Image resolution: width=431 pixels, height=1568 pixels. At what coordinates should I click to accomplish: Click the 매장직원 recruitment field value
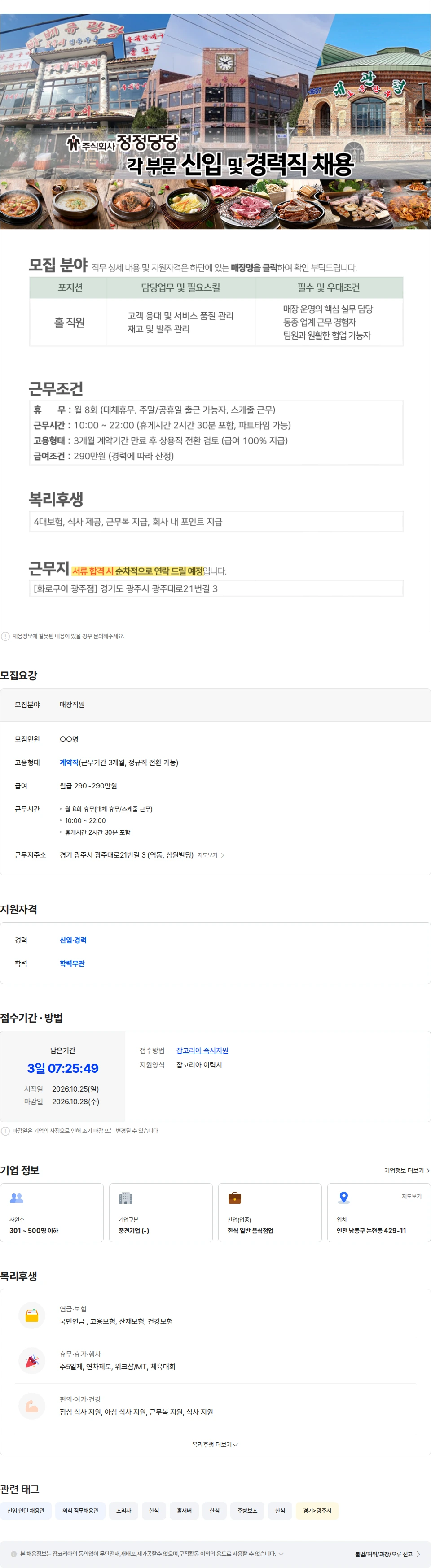click(x=72, y=704)
